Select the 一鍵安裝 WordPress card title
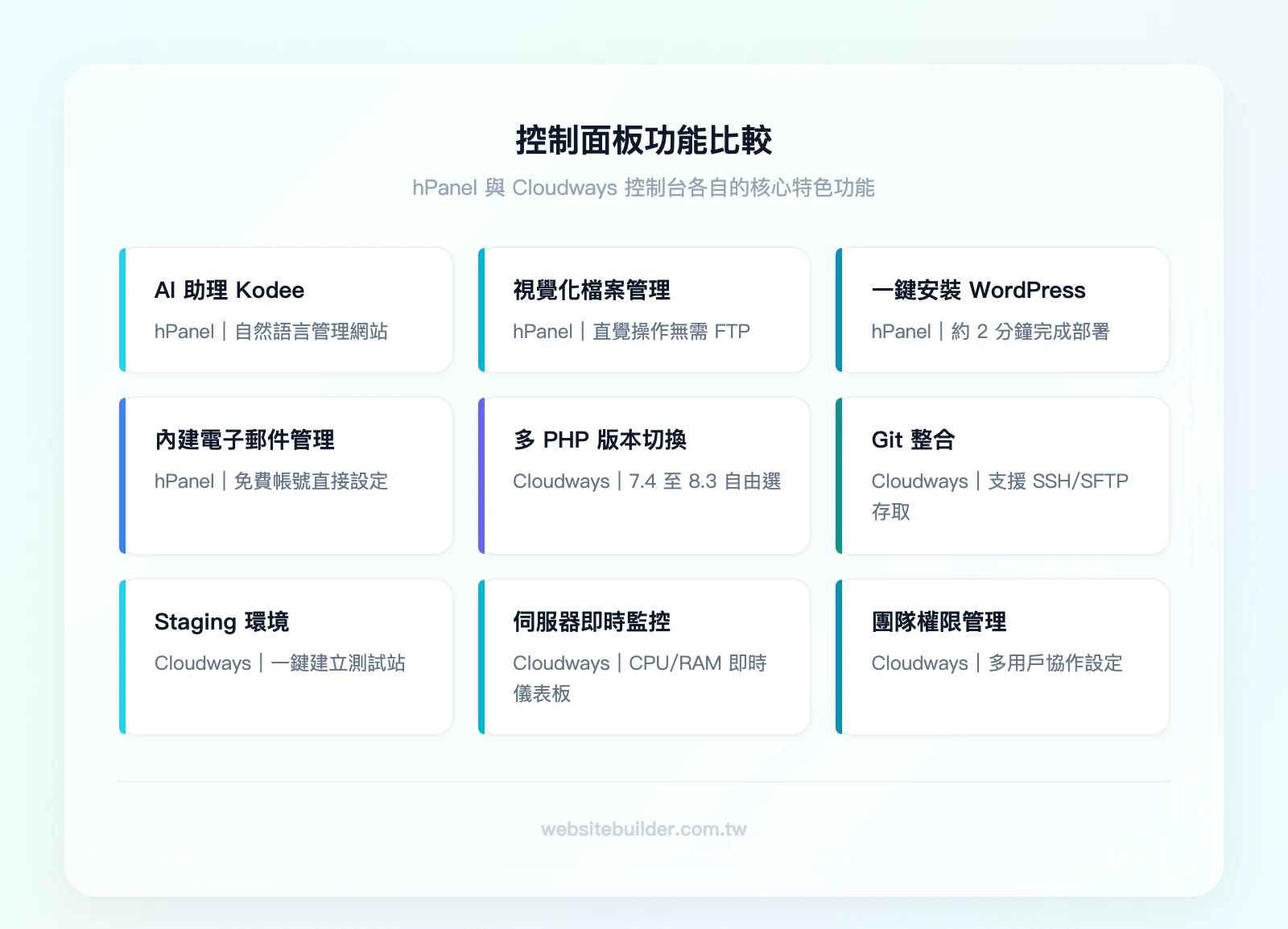This screenshot has width=1288, height=929. [x=979, y=290]
